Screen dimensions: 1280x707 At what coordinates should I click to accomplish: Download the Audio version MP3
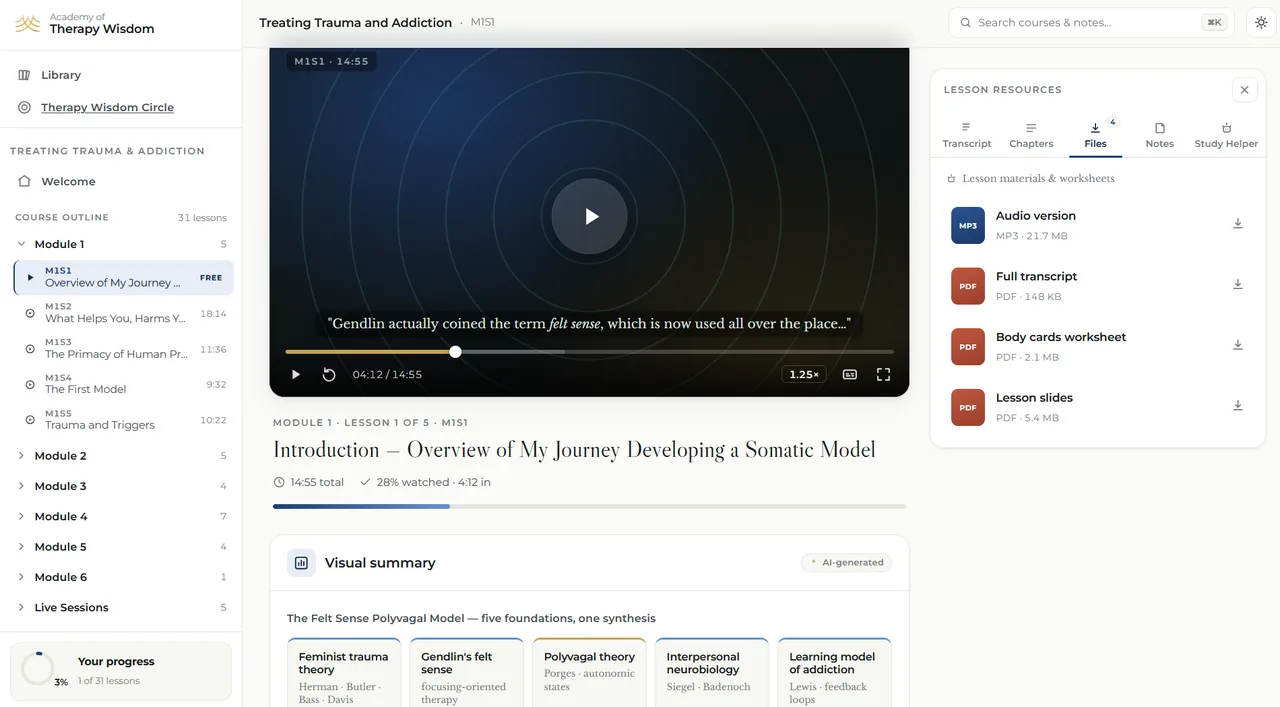1238,224
